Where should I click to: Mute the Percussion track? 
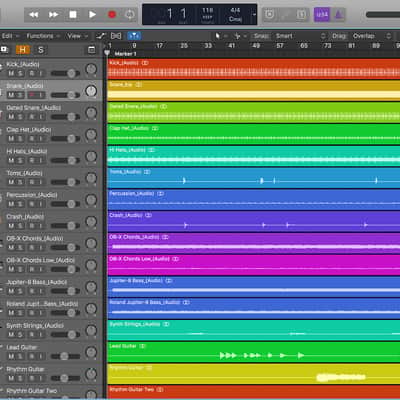click(11, 204)
